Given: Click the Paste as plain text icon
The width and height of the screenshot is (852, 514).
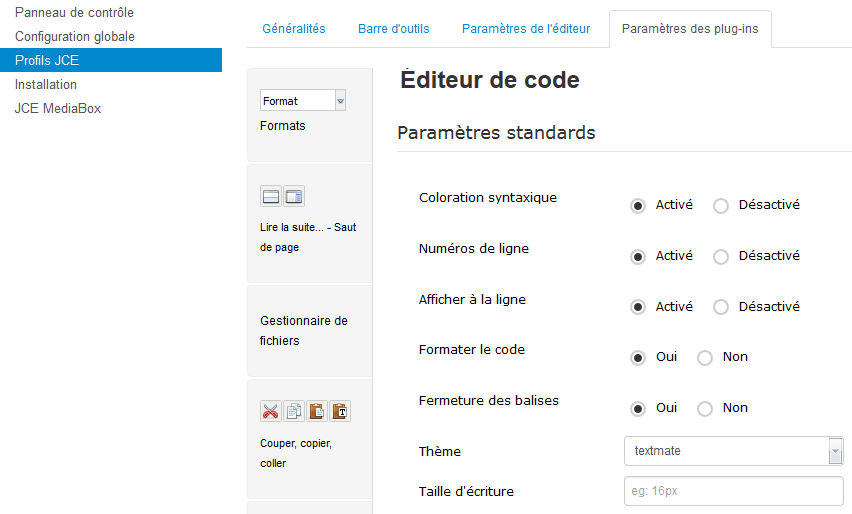Looking at the screenshot, I should coord(340,411).
